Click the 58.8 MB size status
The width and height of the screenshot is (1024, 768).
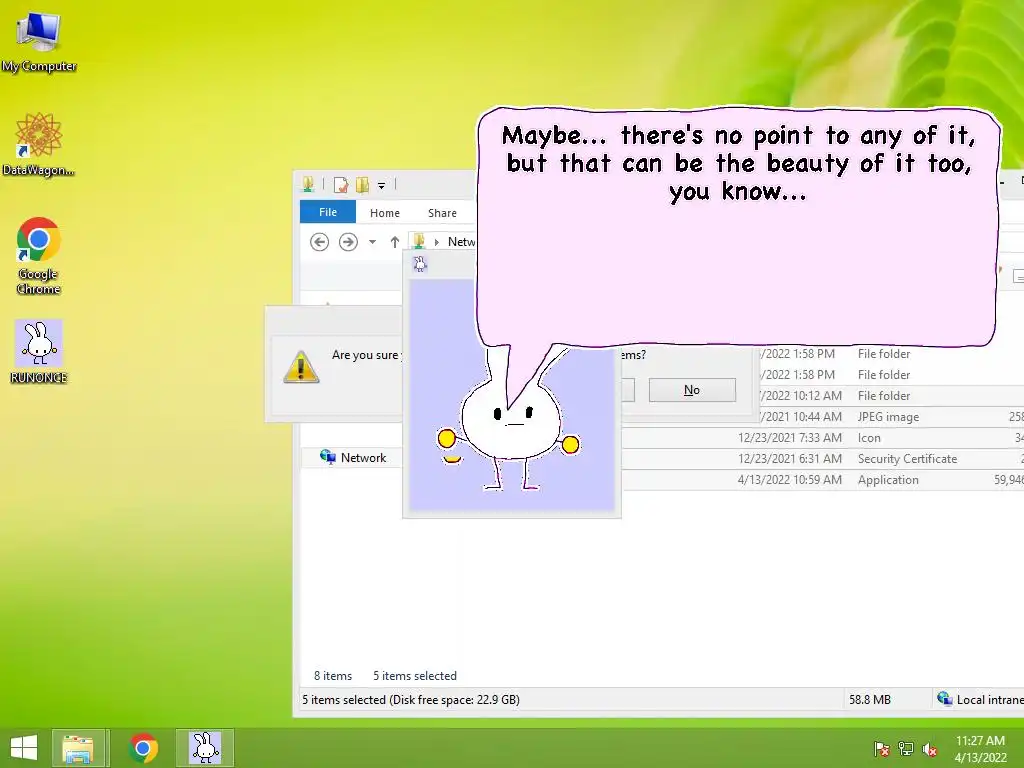[870, 699]
